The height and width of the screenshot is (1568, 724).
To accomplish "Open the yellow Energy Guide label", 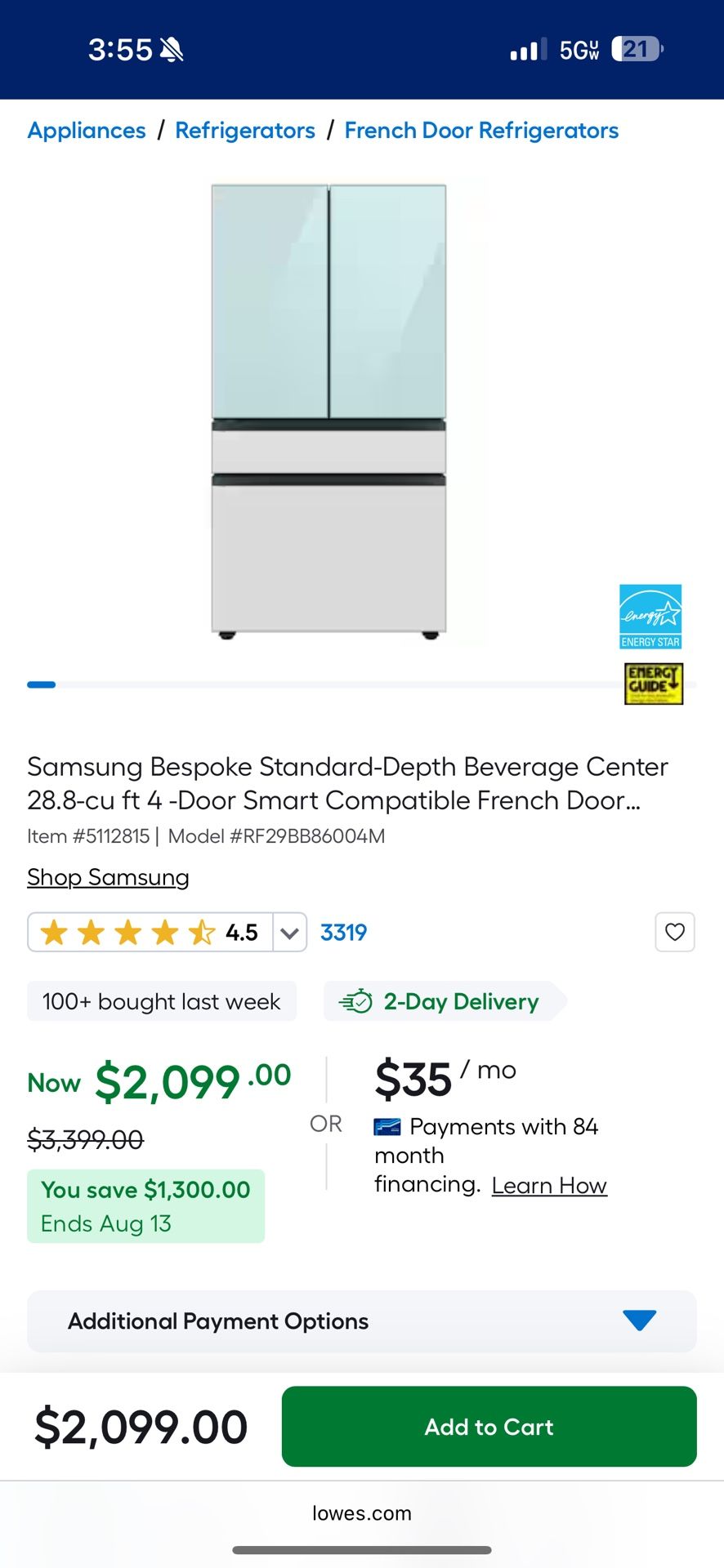I will tap(654, 683).
